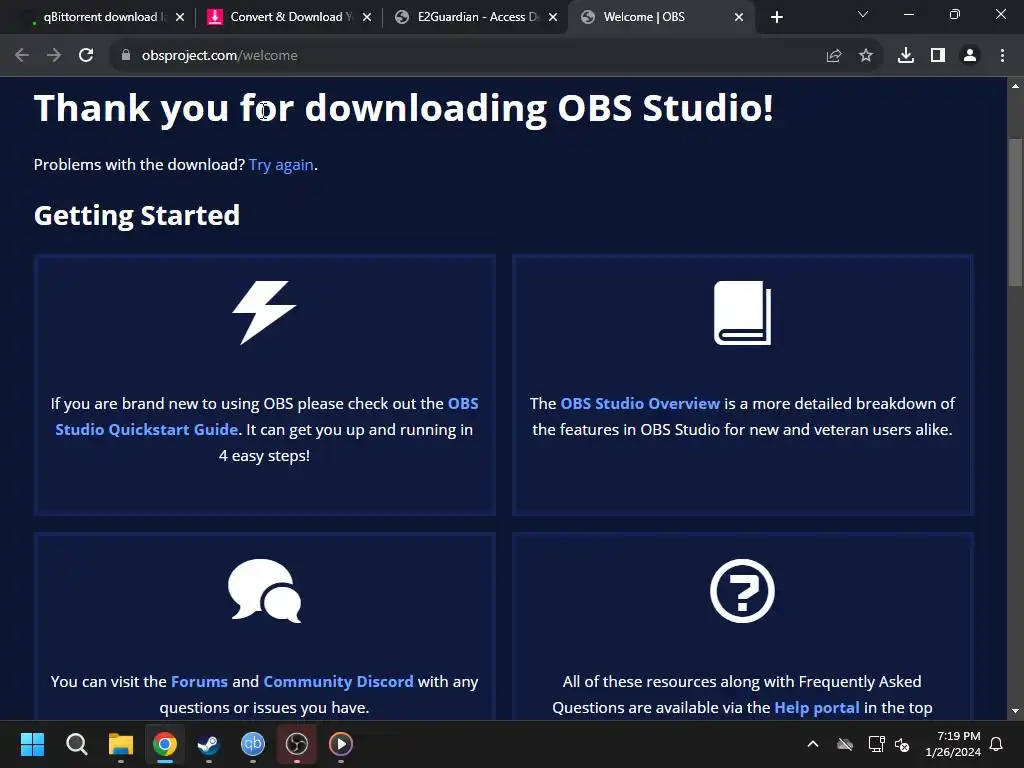The height and width of the screenshot is (768, 1024).
Task: Open the notifications bell icon
Action: pyautogui.click(x=997, y=744)
